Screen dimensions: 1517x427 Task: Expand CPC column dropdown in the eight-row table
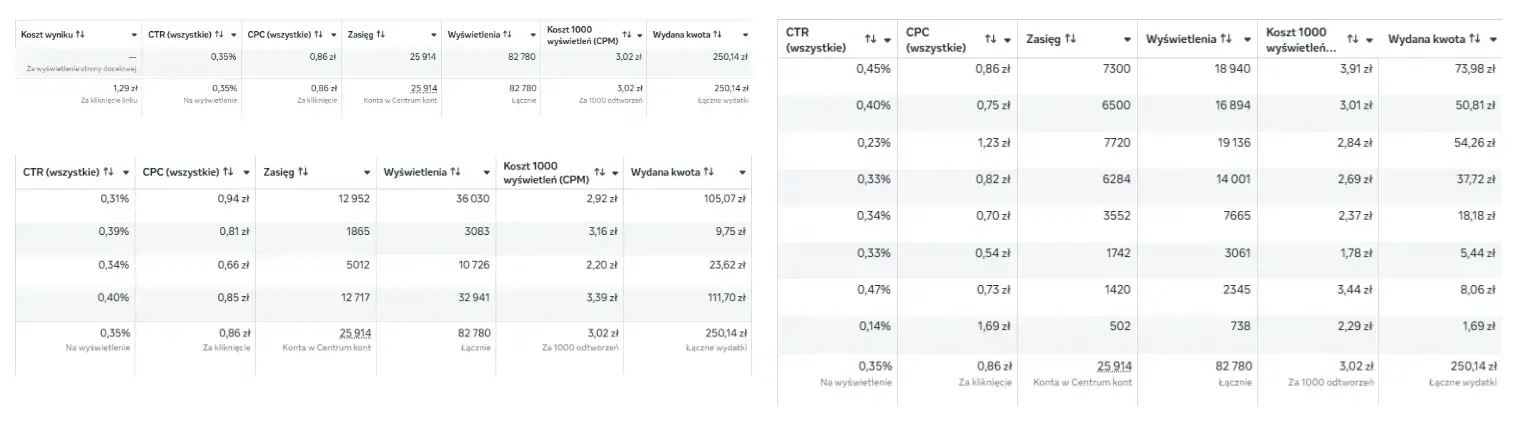tap(1007, 40)
